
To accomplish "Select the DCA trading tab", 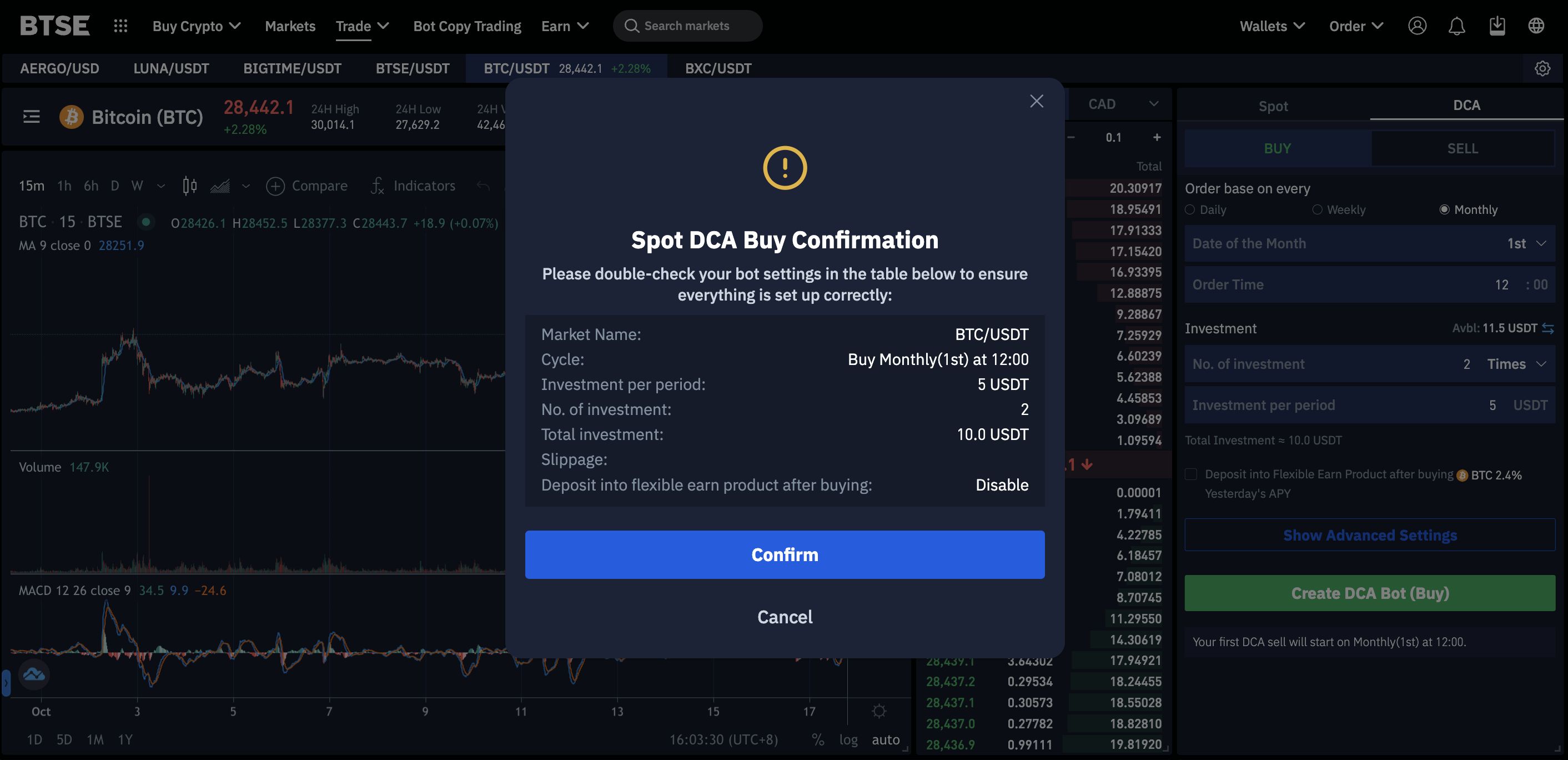I will coord(1466,105).
